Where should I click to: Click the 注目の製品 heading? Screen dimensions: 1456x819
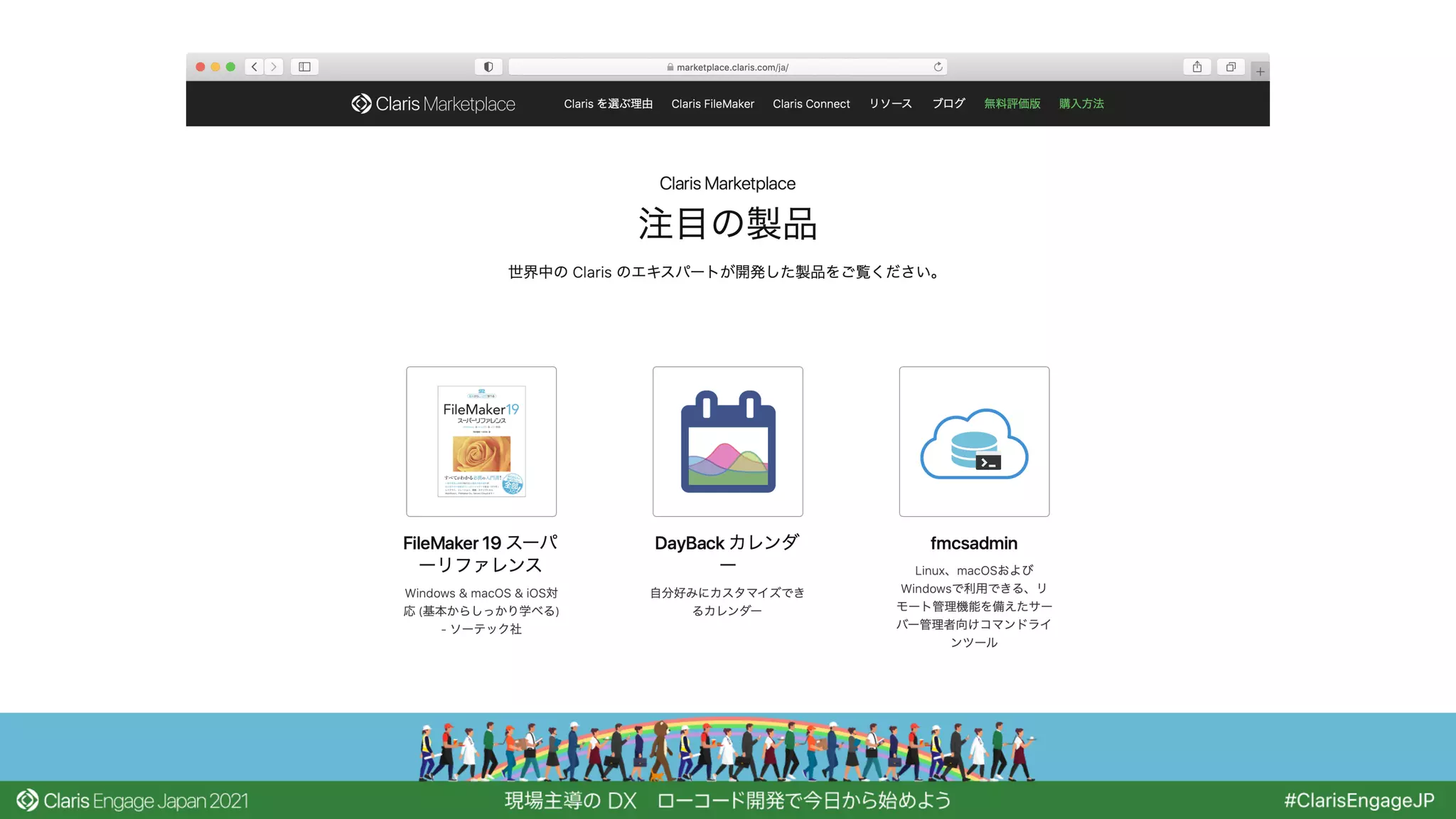coord(727,224)
